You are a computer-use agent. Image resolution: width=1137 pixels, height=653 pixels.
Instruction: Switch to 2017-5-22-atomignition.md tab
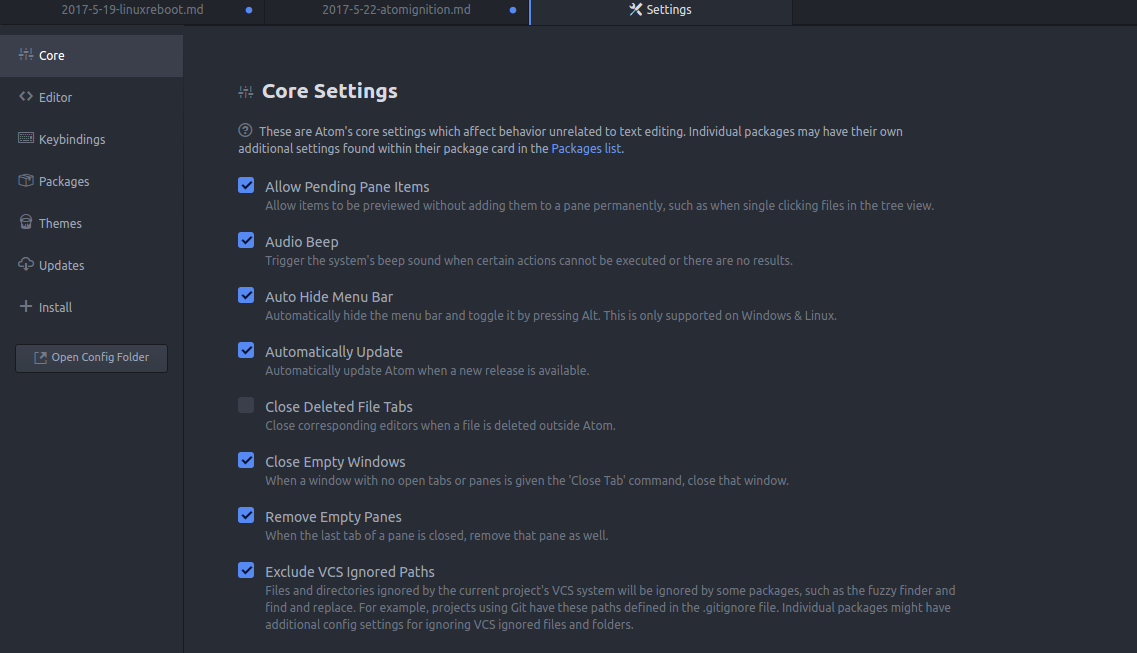tap(397, 10)
